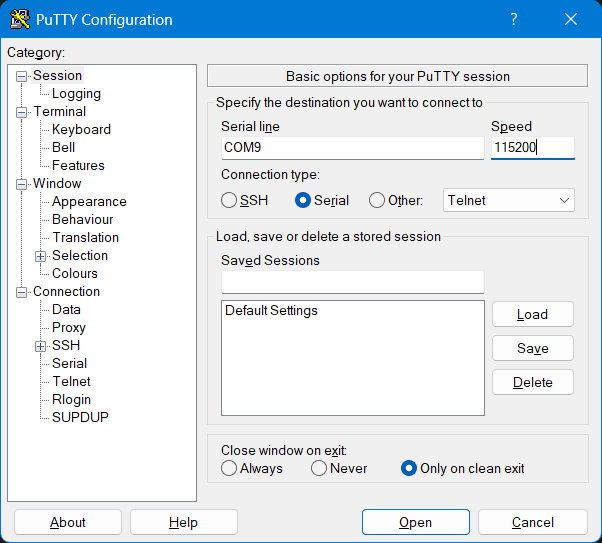
Task: Collapse the Session tree node
Action: 22,76
